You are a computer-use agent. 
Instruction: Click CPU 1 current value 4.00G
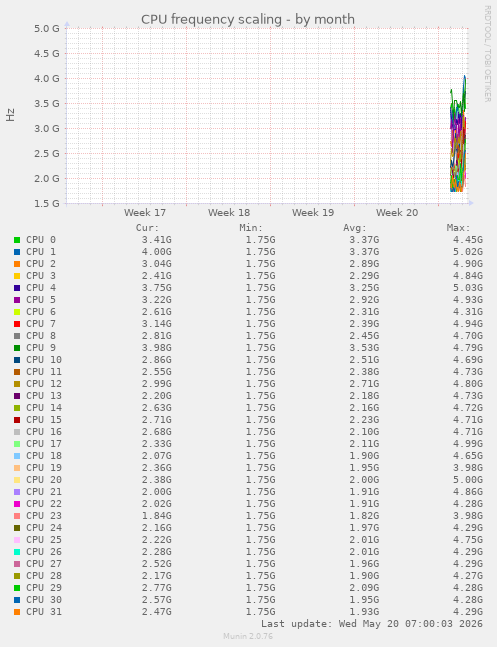point(156,252)
